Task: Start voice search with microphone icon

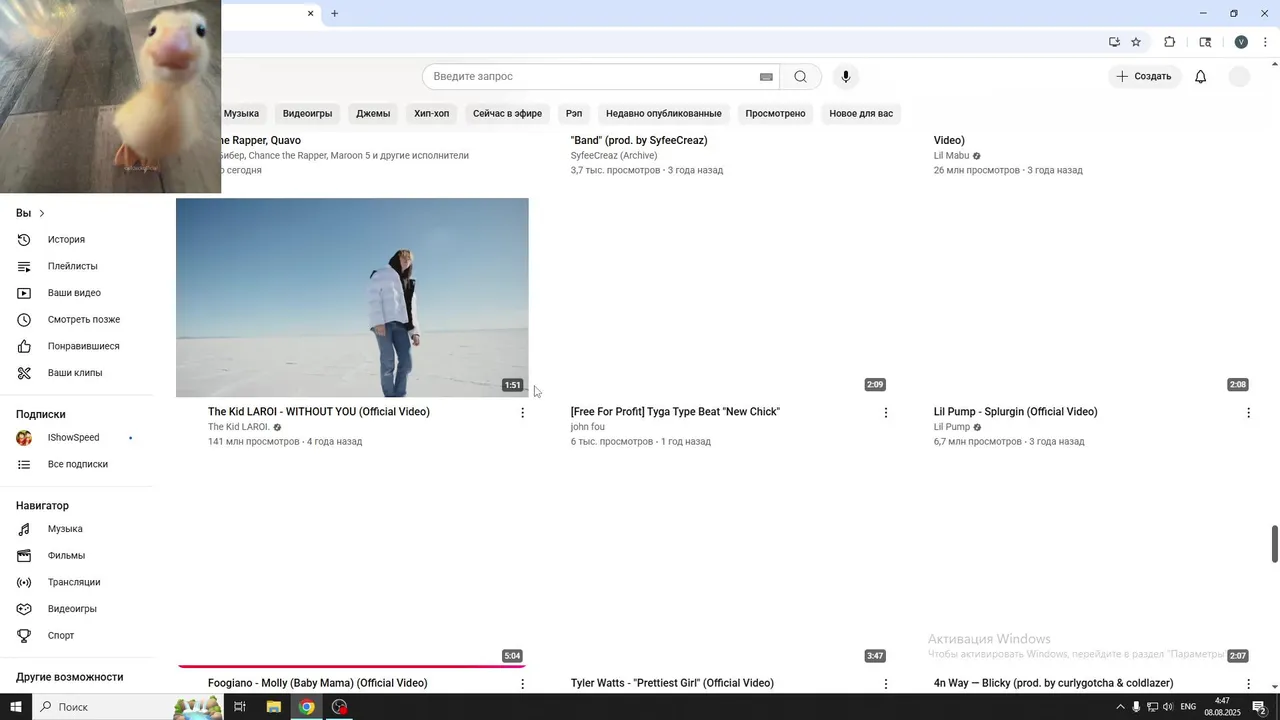Action: [x=846, y=77]
